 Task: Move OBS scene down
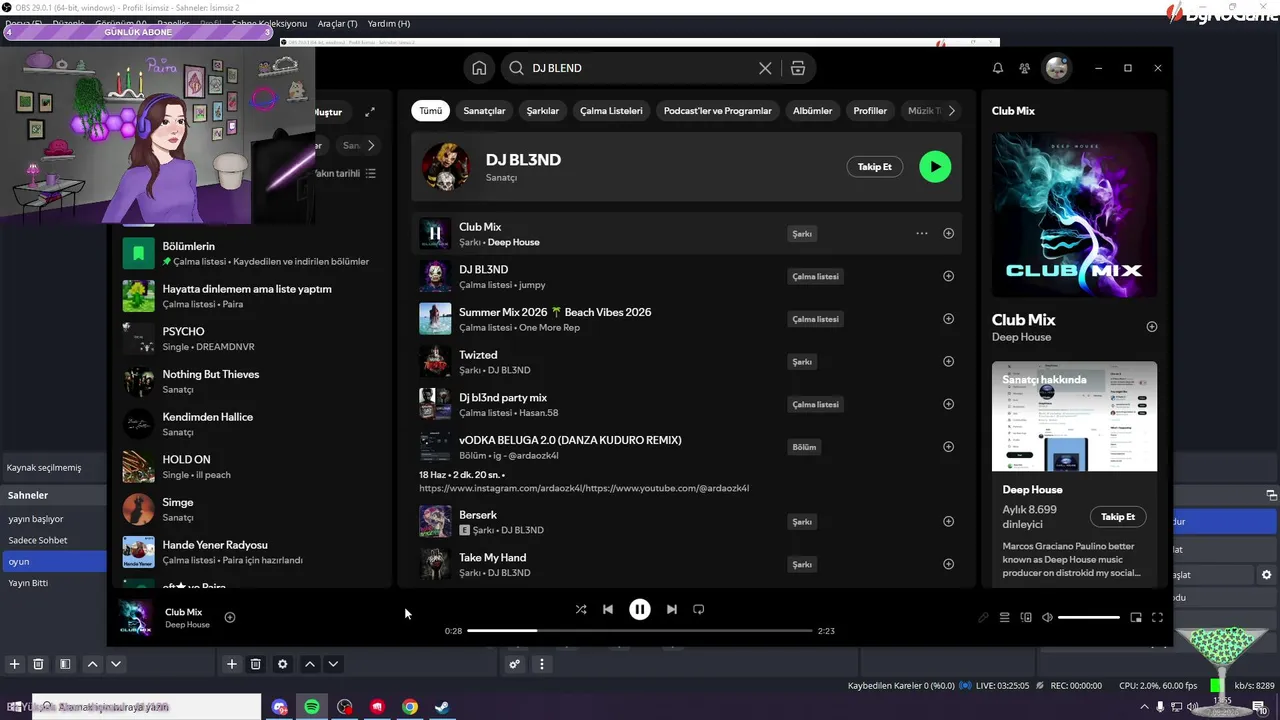click(x=116, y=664)
